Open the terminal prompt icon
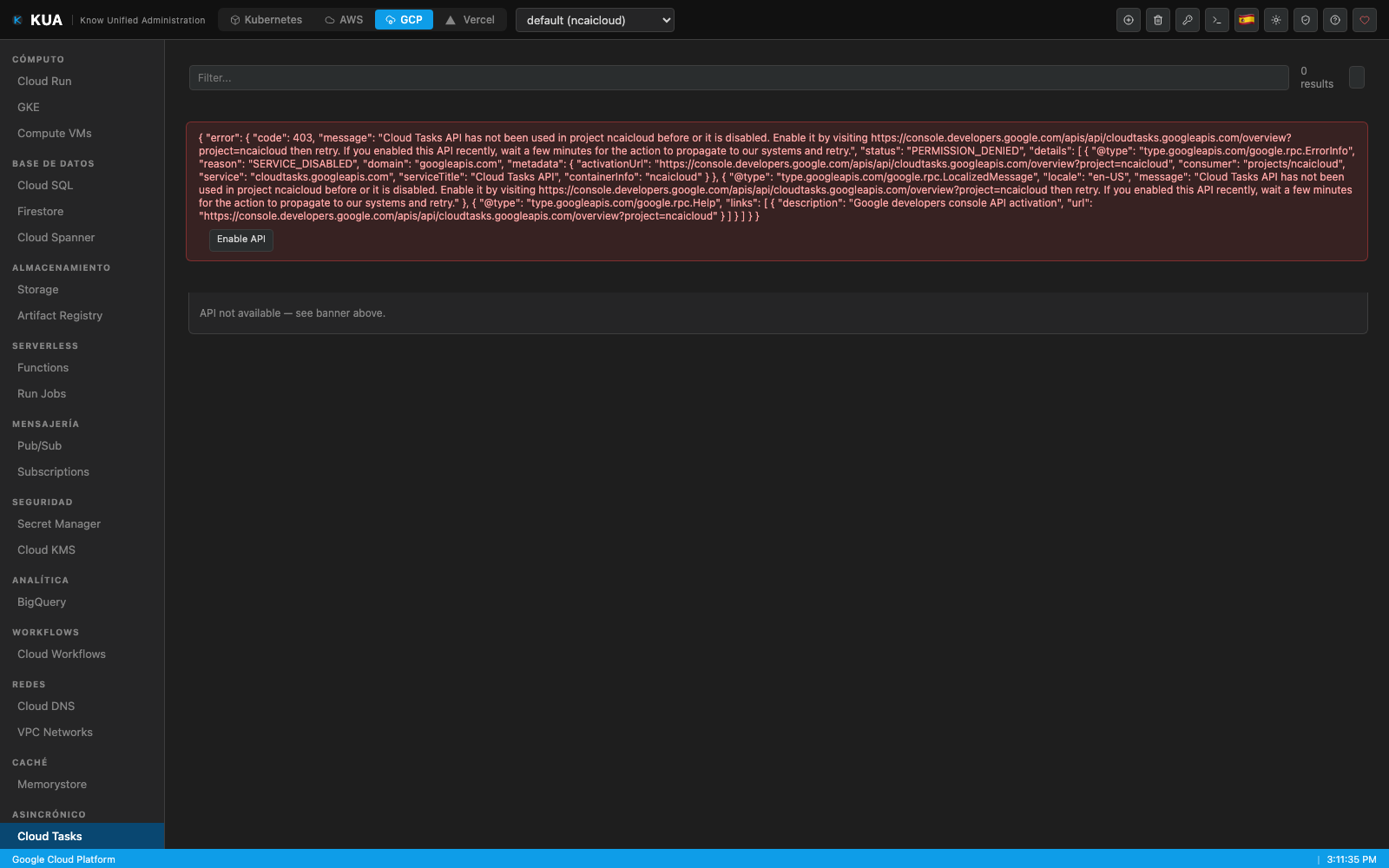The image size is (1389, 868). (1217, 20)
